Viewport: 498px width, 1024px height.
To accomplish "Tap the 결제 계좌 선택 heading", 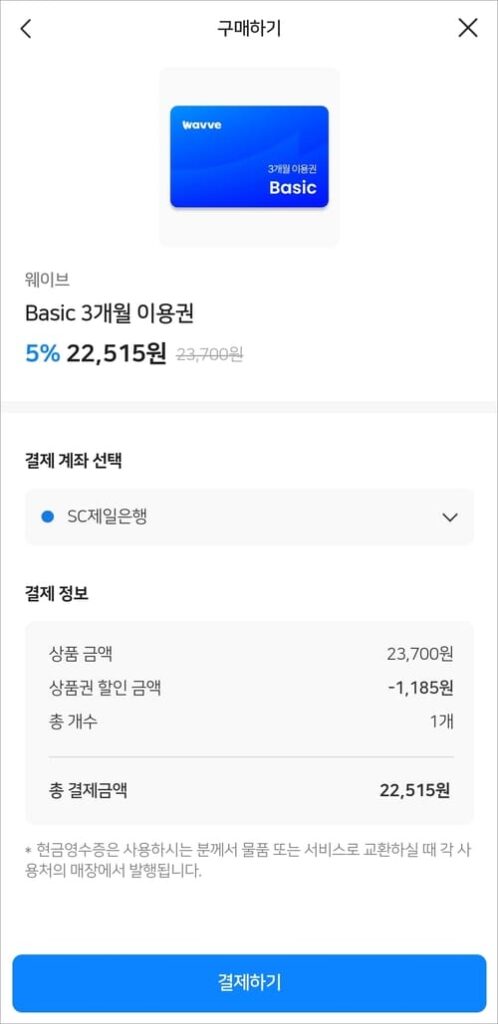I will 73,461.
